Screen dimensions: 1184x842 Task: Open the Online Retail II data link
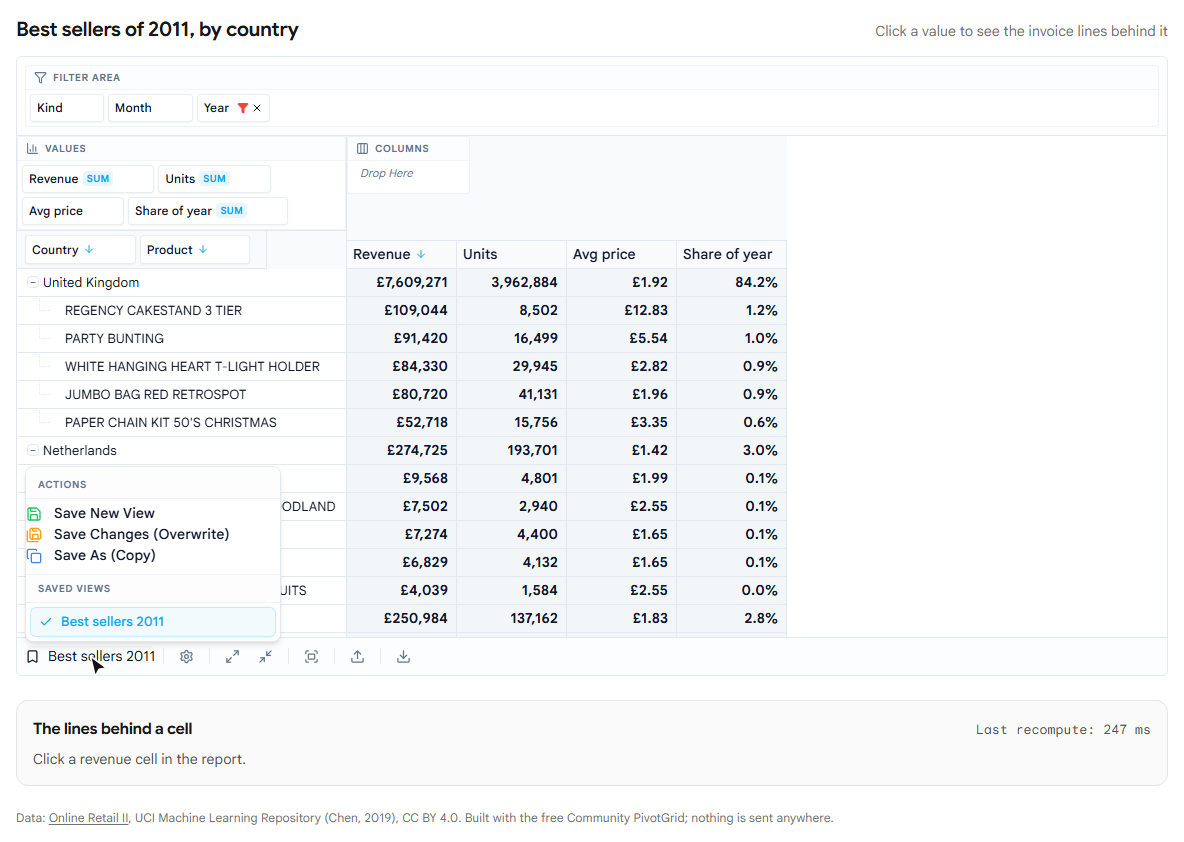pyautogui.click(x=88, y=818)
